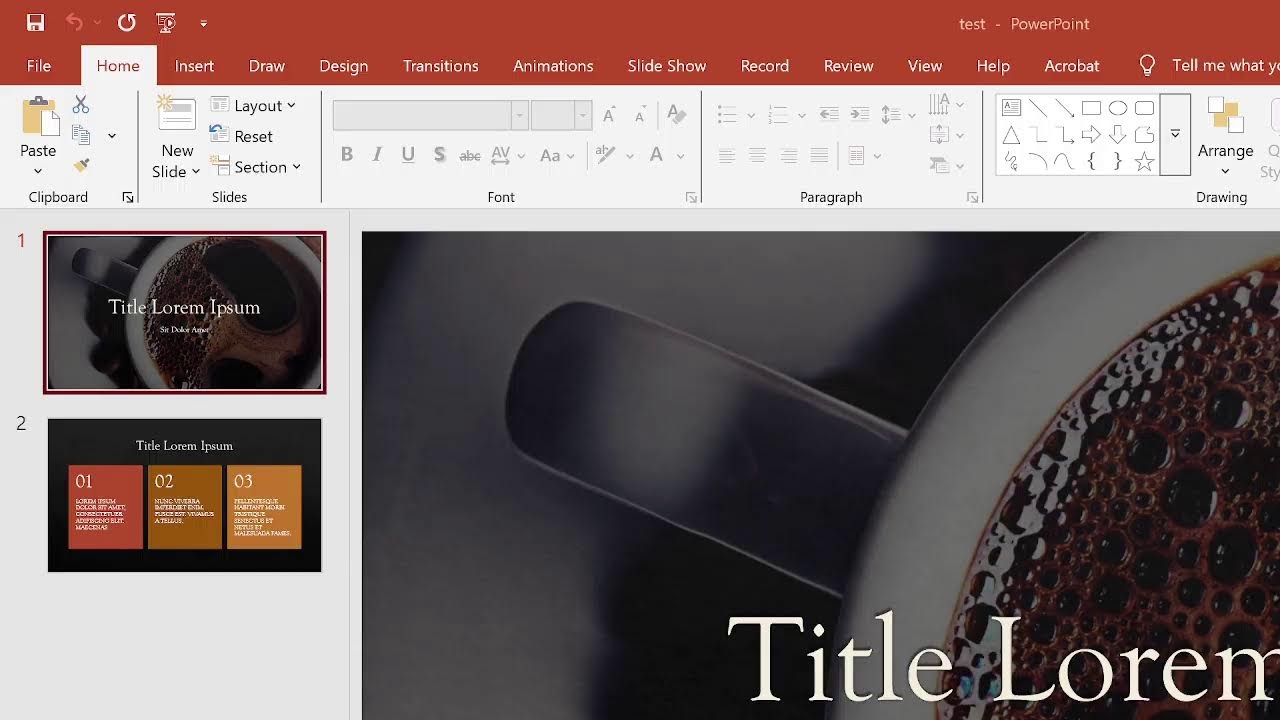Toggle bulleted list
Viewport: 1280px width, 720px height.
(728, 115)
